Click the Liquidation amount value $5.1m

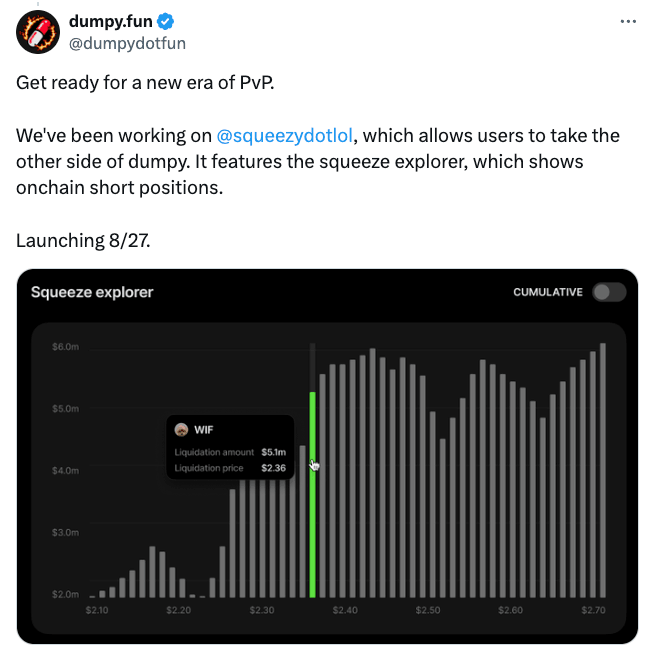(x=273, y=453)
